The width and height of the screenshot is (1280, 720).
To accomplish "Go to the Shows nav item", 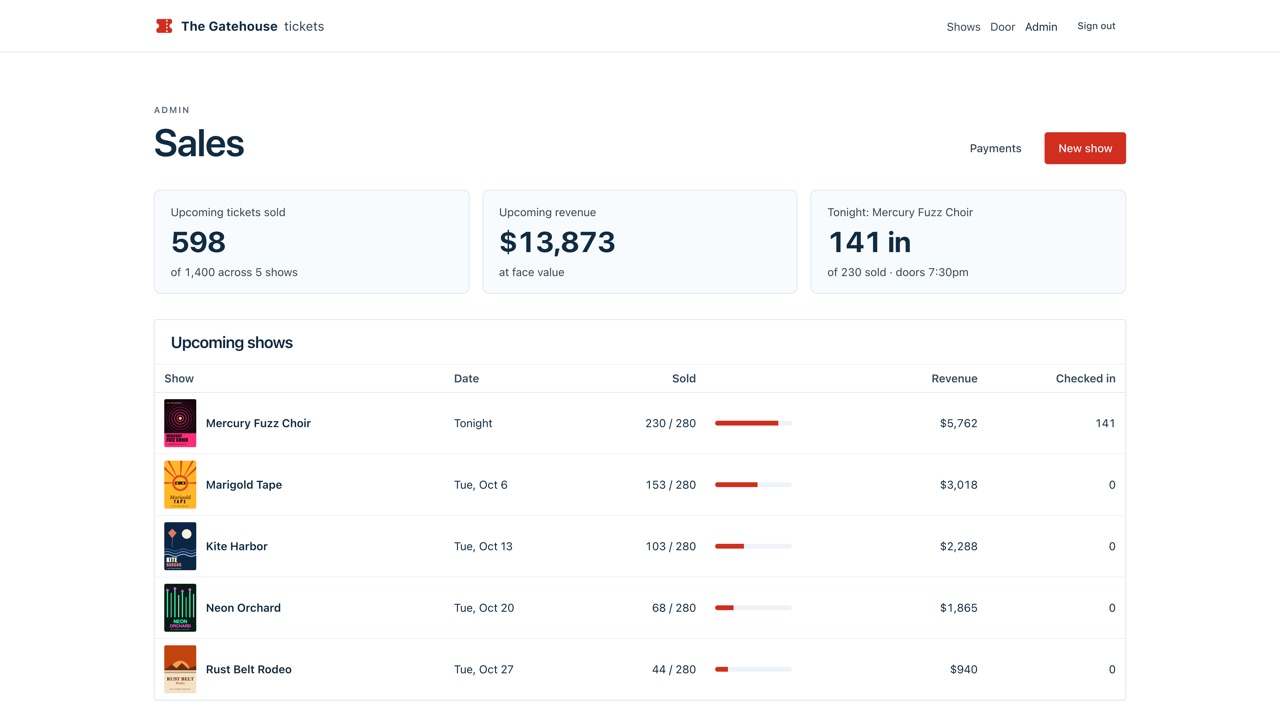I will coord(963,27).
